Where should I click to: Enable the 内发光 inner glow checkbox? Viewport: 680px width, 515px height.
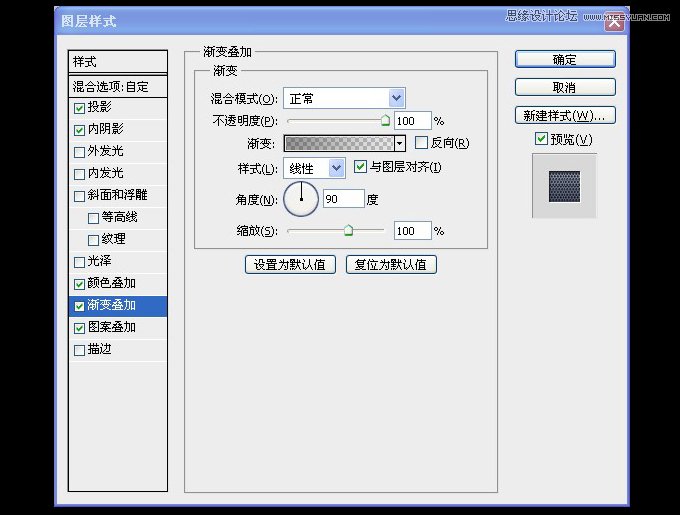[x=79, y=174]
